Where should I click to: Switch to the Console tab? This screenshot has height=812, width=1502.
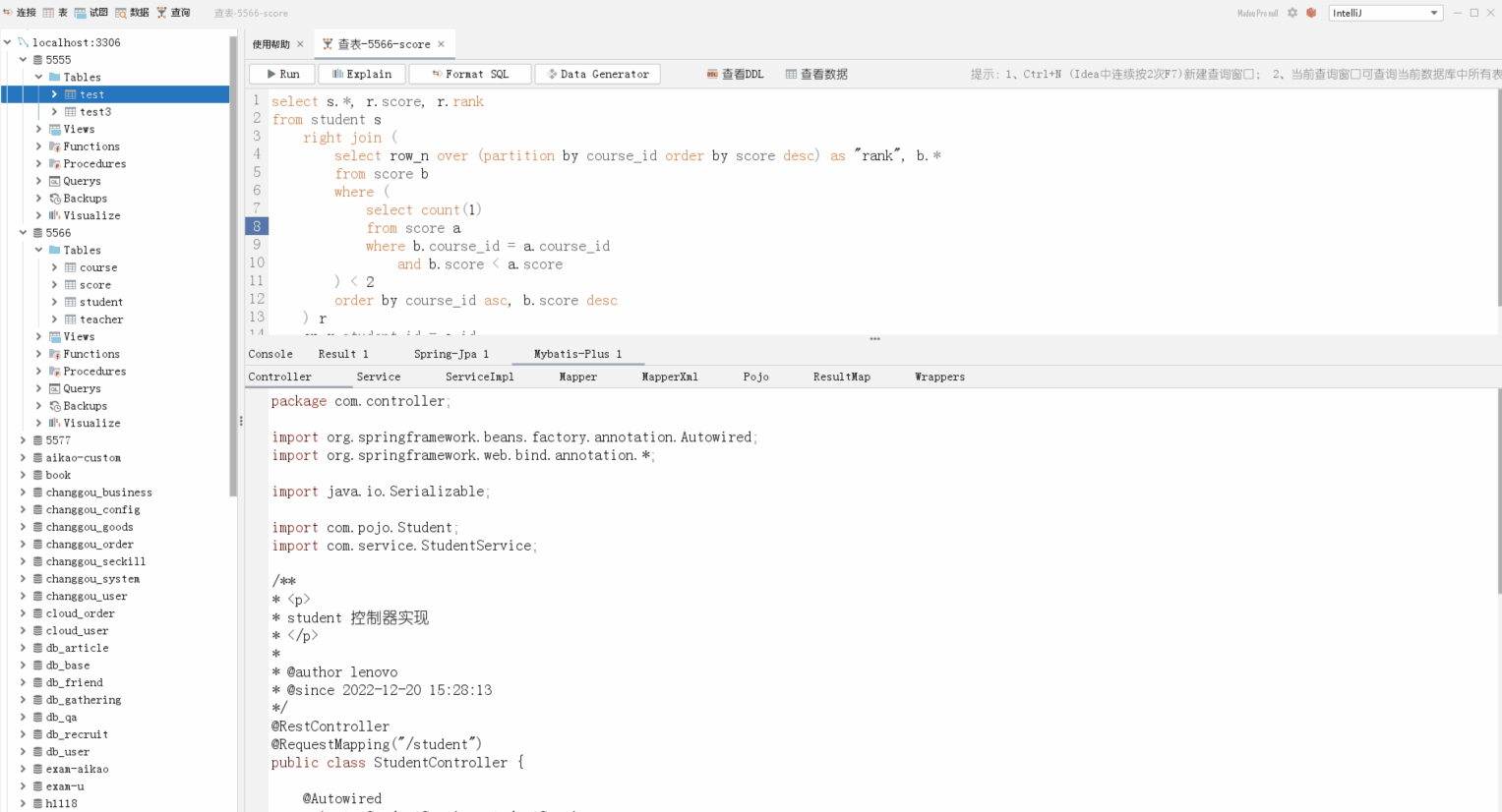coord(270,354)
